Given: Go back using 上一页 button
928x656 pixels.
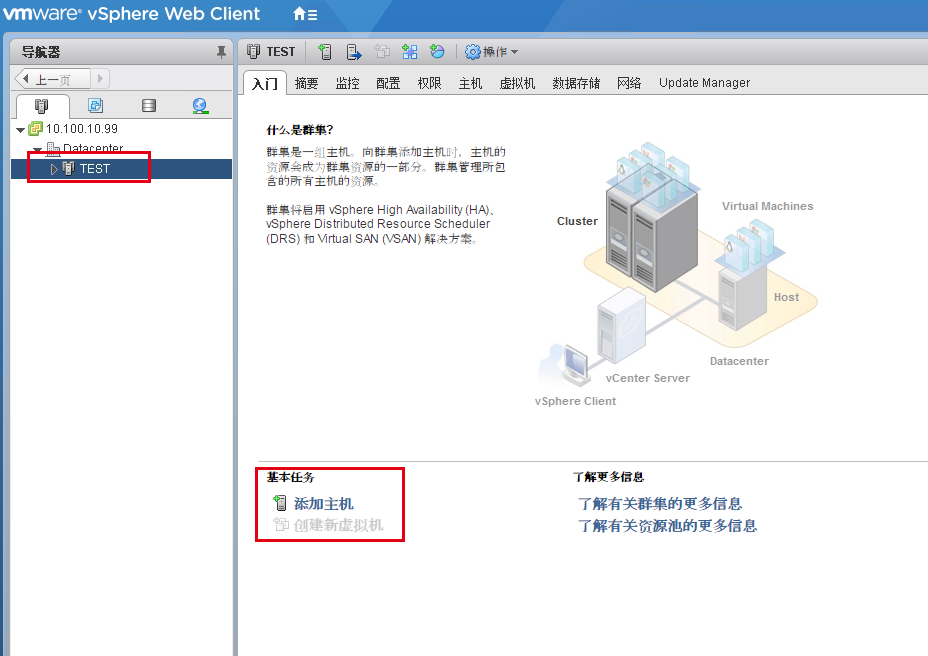Looking at the screenshot, I should click(x=52, y=79).
